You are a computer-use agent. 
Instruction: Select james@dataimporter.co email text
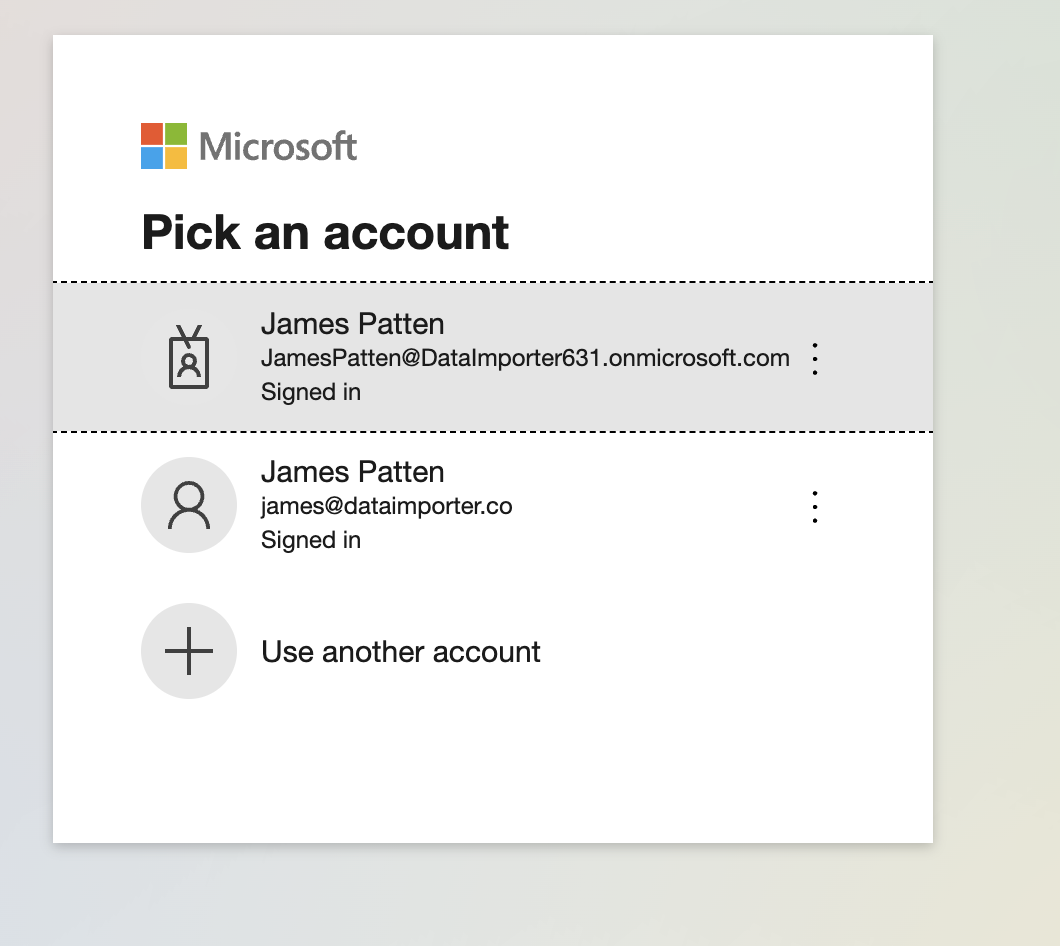(387, 506)
